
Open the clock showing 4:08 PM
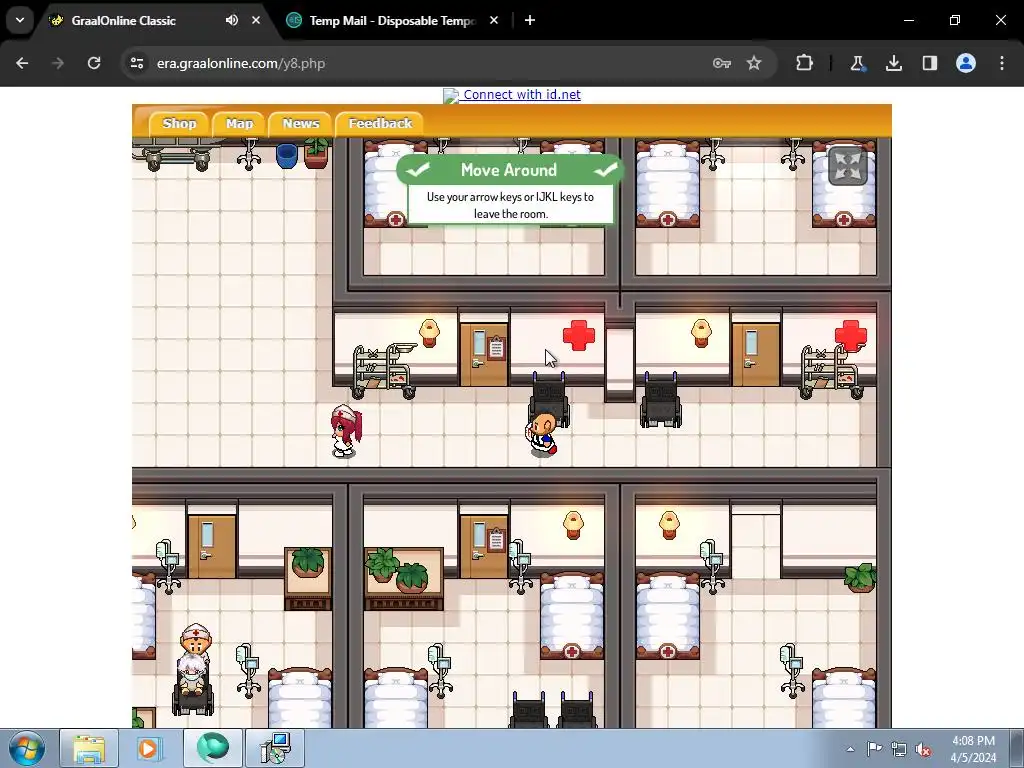pos(973,749)
